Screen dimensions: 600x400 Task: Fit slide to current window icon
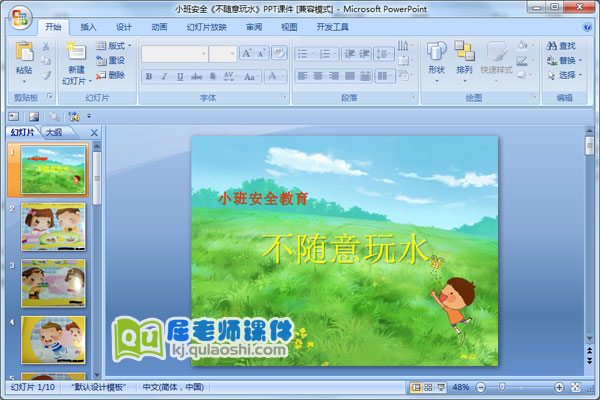(x=576, y=388)
